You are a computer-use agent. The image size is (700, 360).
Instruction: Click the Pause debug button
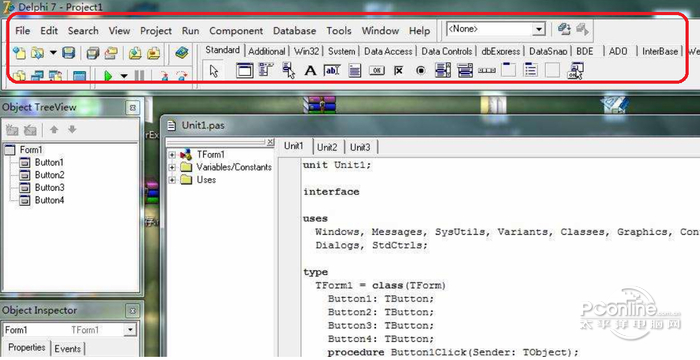point(140,75)
